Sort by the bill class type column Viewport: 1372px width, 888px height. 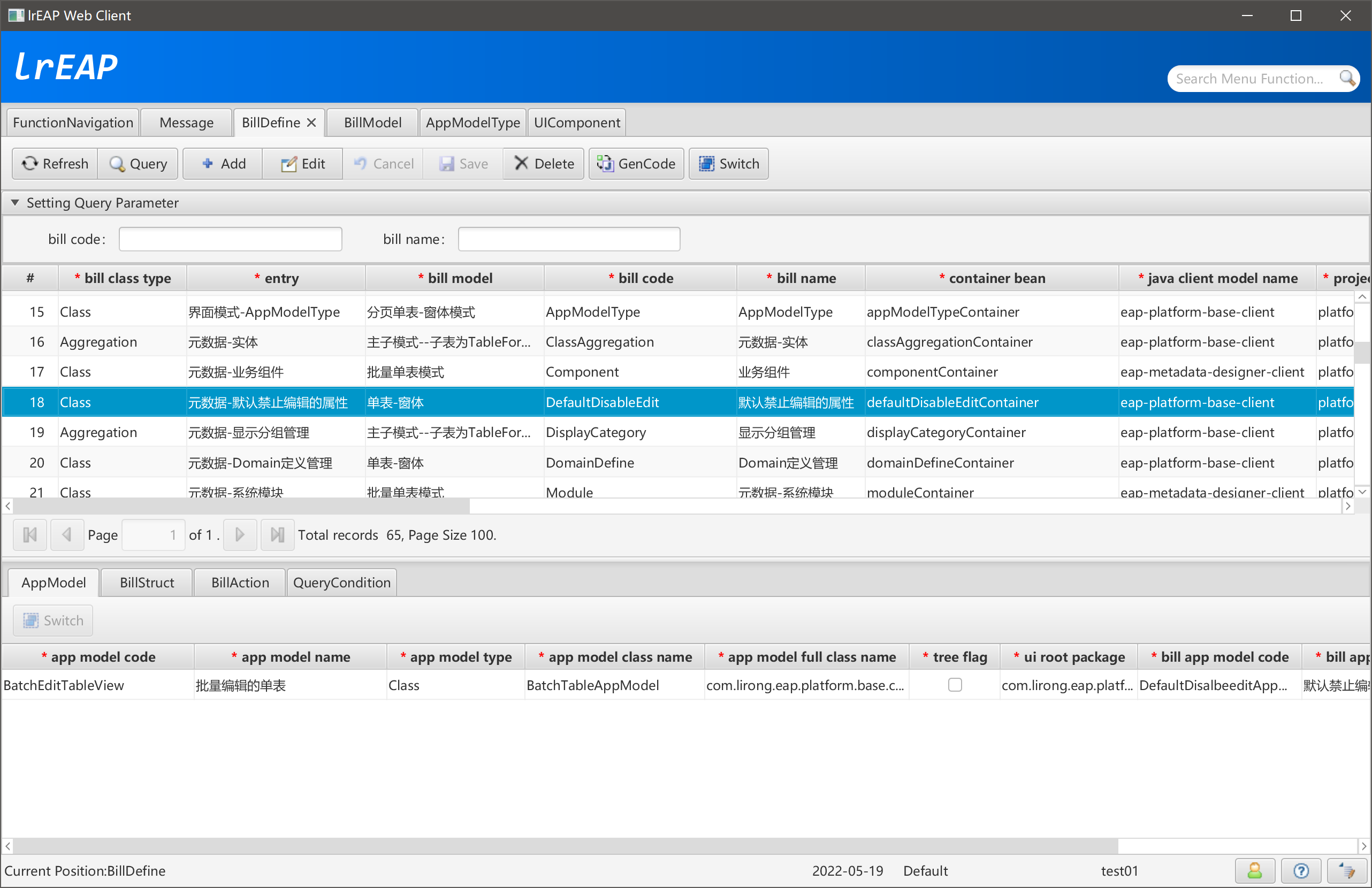pyautogui.click(x=122, y=278)
